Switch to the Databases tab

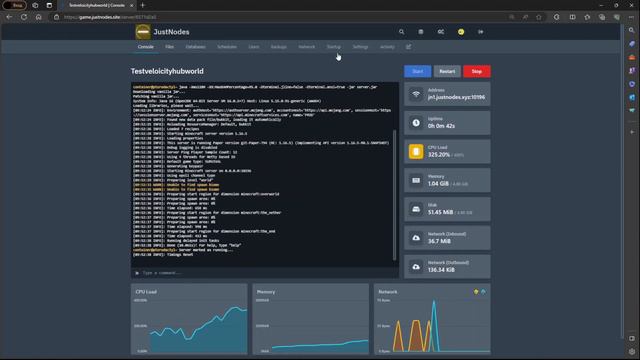click(196, 47)
